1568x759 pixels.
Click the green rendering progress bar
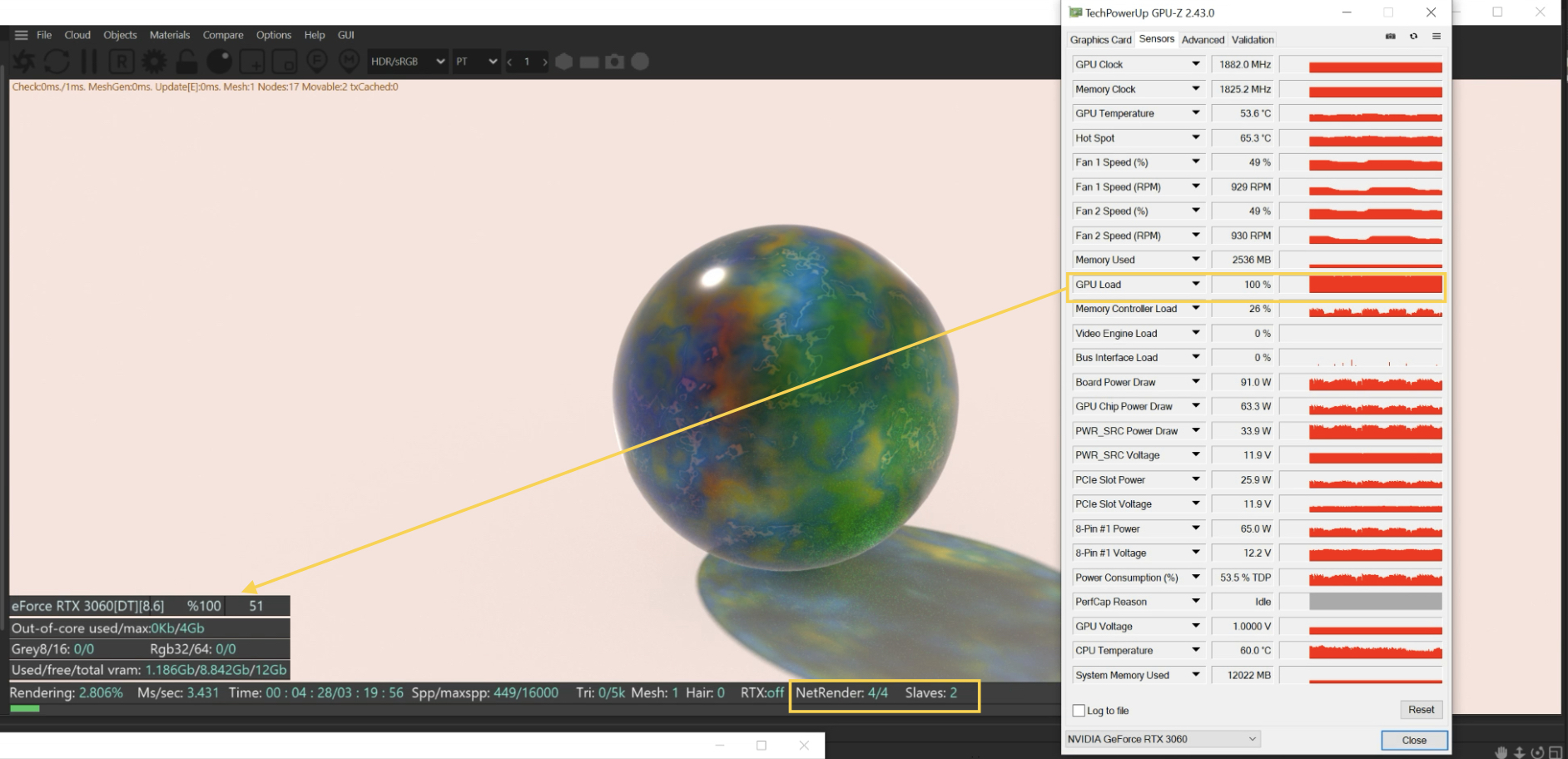[24, 709]
